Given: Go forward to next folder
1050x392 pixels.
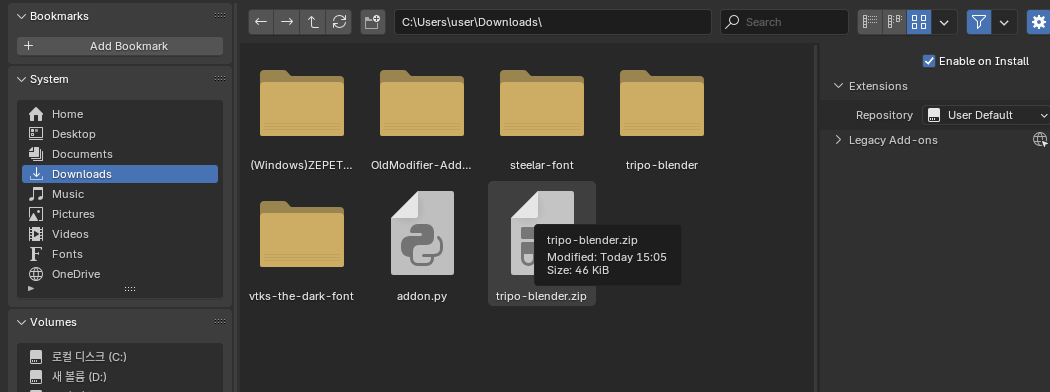Looking at the screenshot, I should coord(287,22).
